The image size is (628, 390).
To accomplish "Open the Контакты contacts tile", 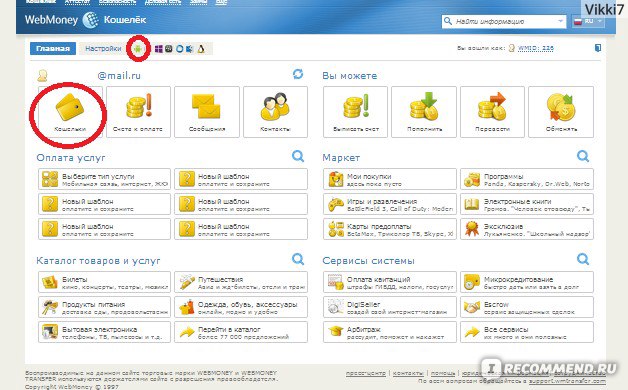I will 275,112.
